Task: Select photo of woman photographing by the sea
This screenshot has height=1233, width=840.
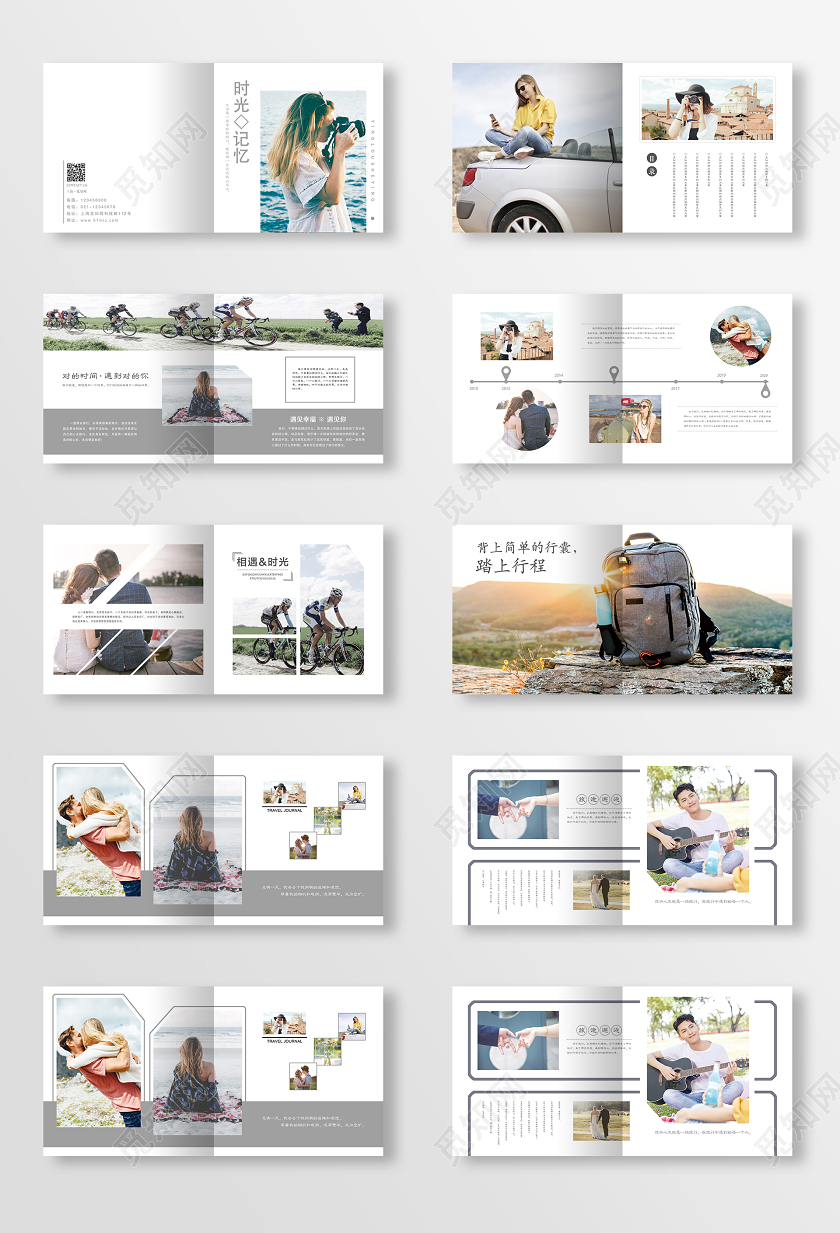Action: coord(313,161)
